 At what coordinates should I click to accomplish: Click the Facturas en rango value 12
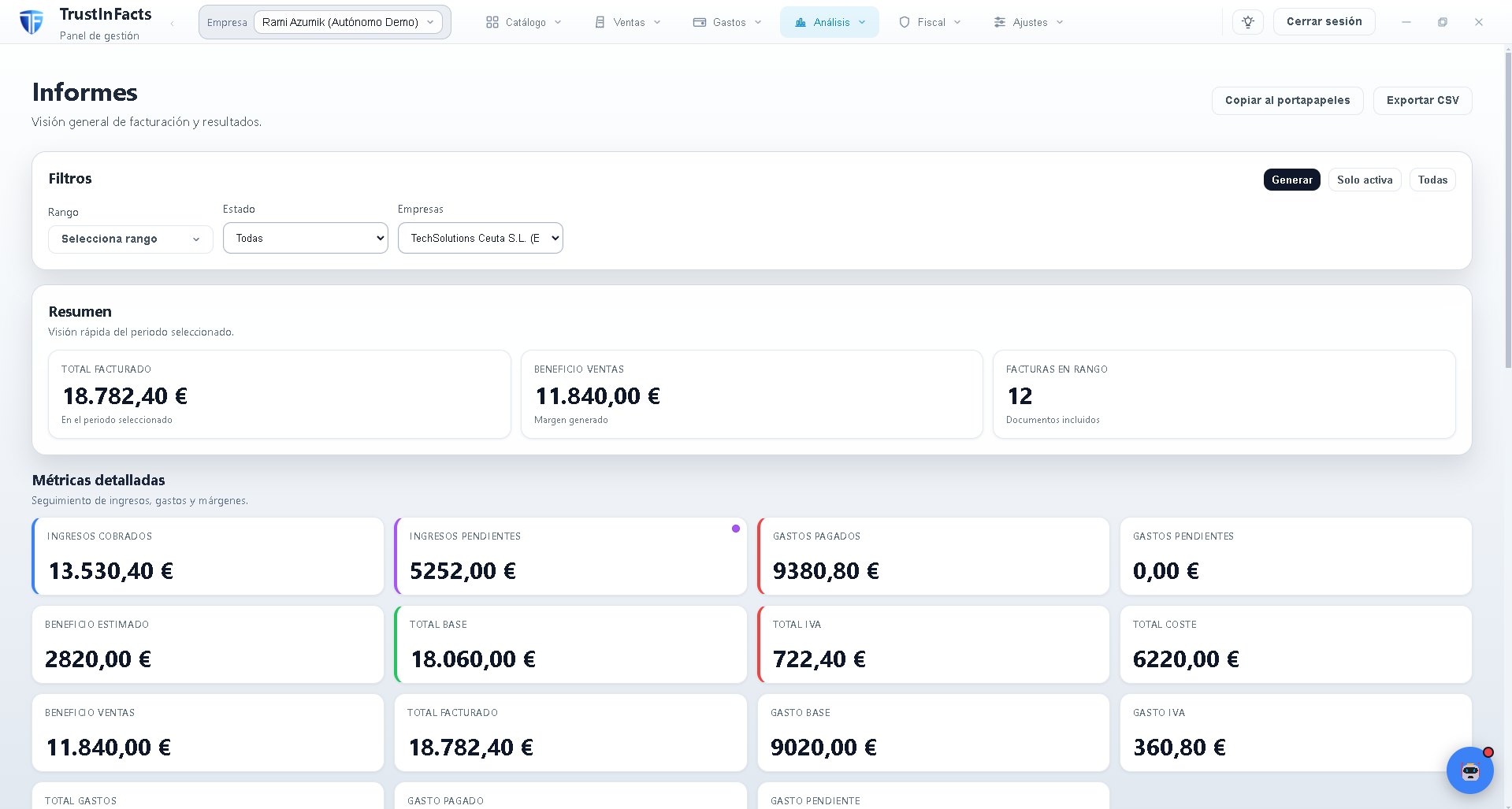1020,396
